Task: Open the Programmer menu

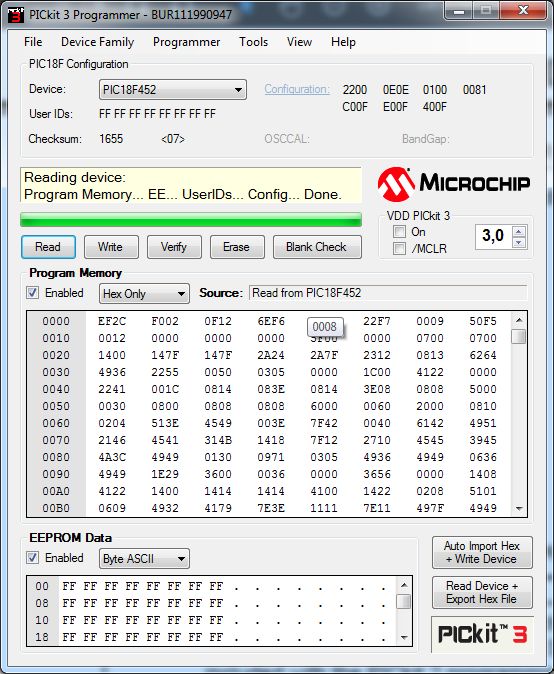Action: 187,42
